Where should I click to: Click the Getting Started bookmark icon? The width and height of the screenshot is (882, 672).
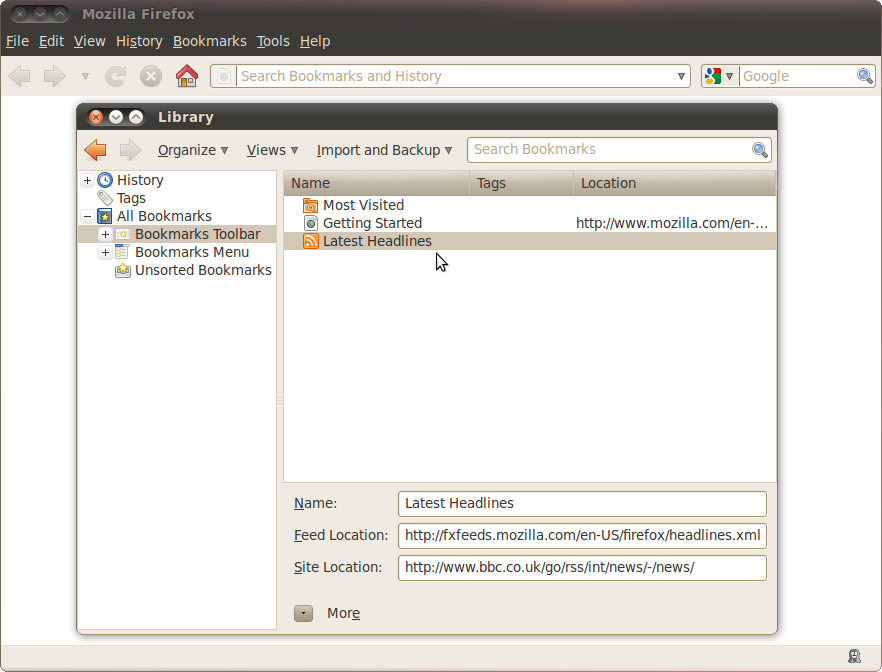tap(310, 223)
